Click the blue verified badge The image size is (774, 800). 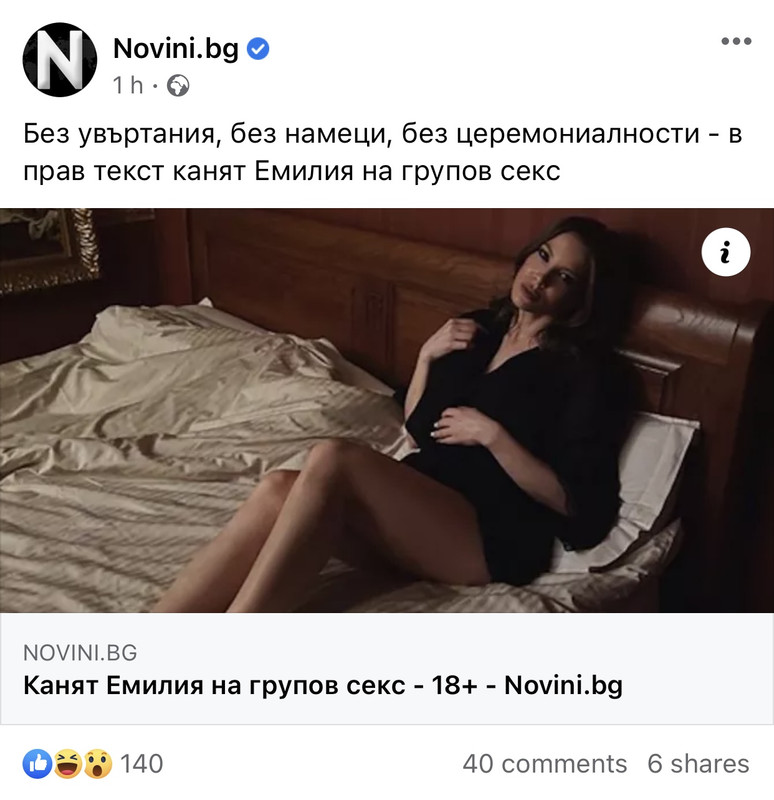[258, 49]
